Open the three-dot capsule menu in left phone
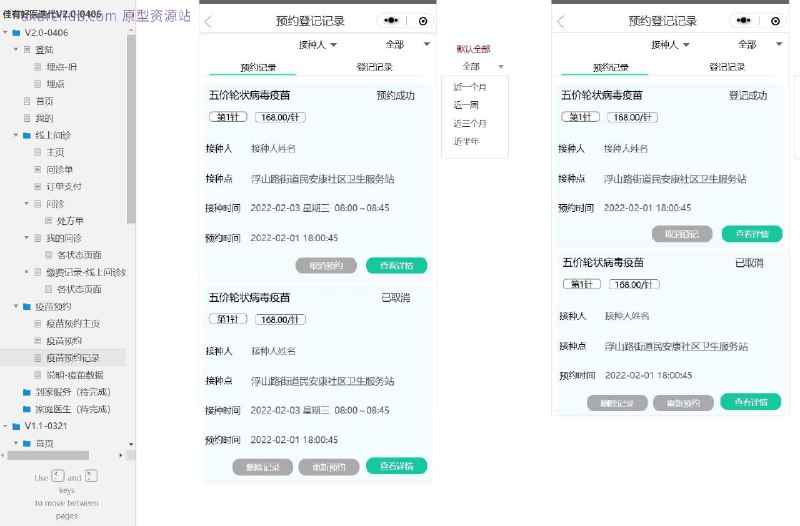Viewport: 800px width, 526px height. click(x=391, y=20)
